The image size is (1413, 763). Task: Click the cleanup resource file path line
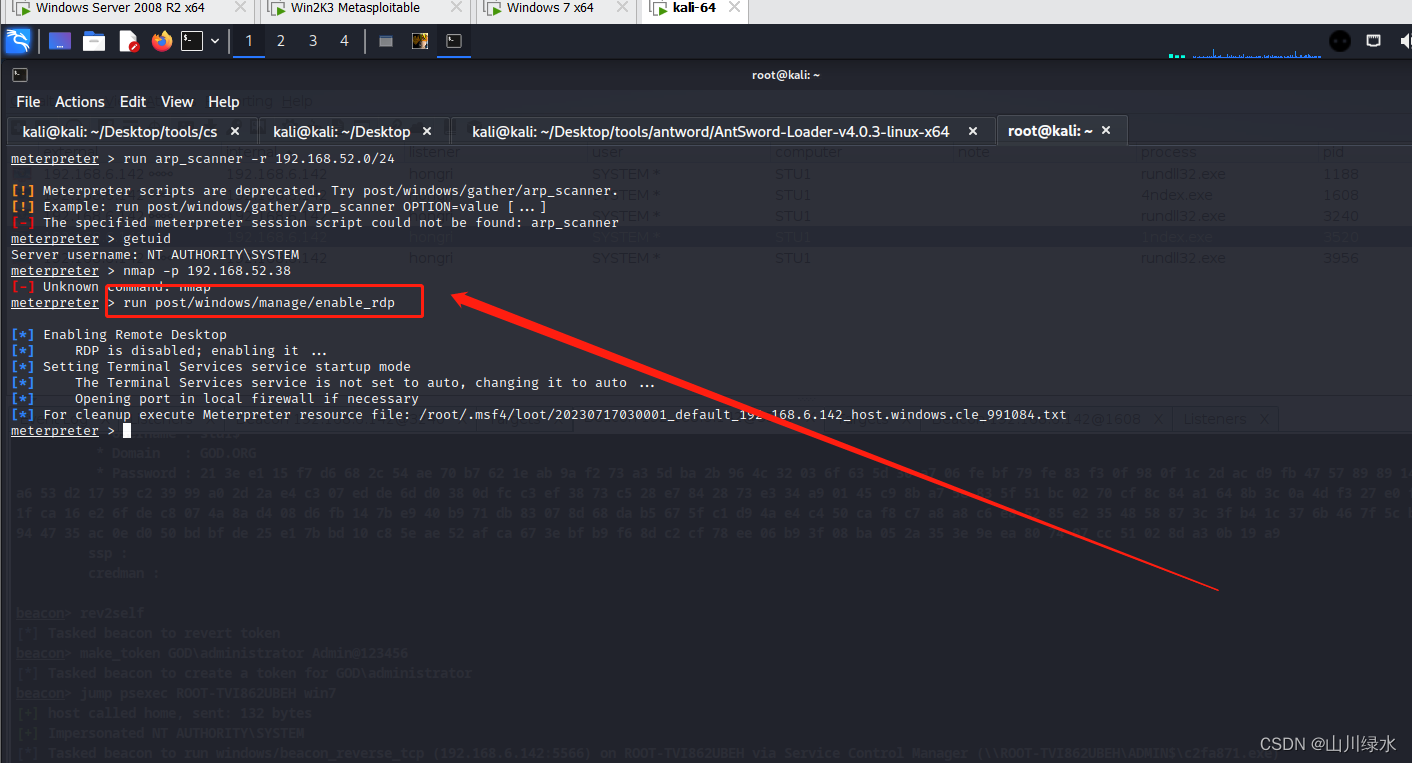coord(539,414)
